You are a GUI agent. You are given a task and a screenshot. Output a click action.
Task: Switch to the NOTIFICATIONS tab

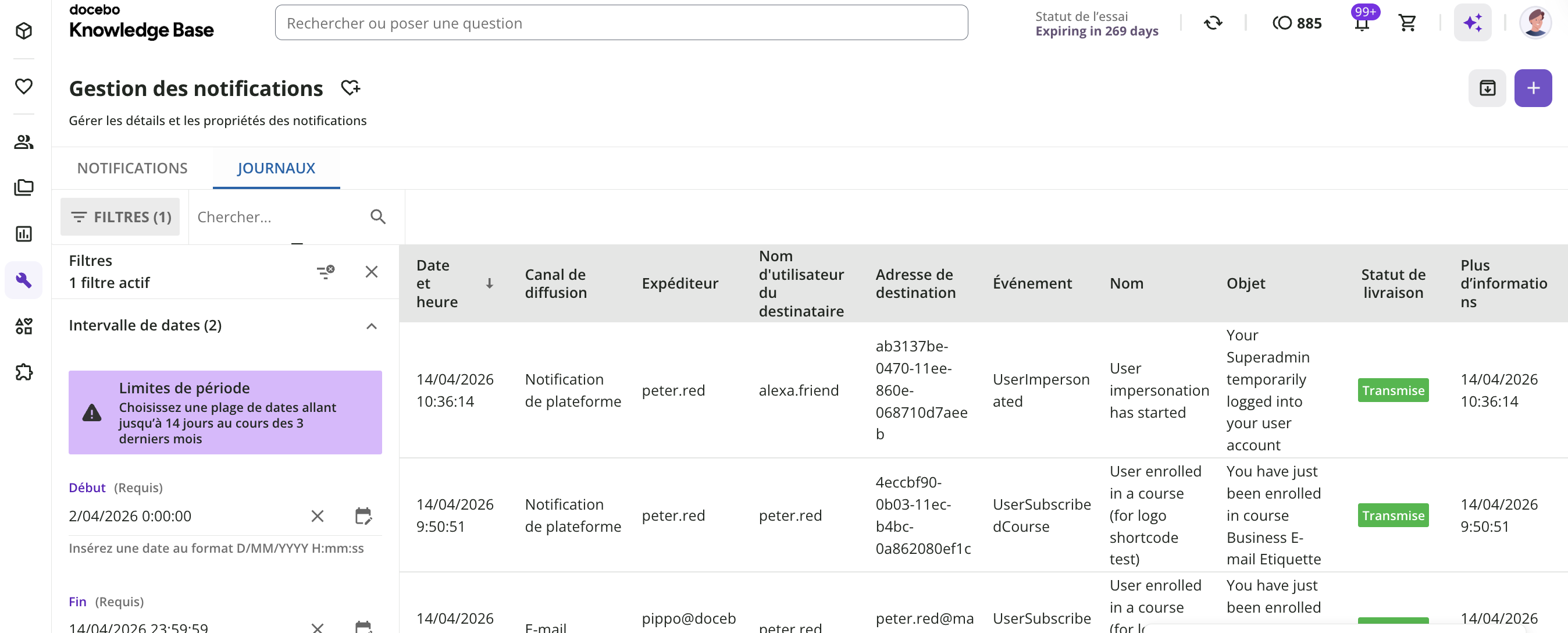(132, 168)
